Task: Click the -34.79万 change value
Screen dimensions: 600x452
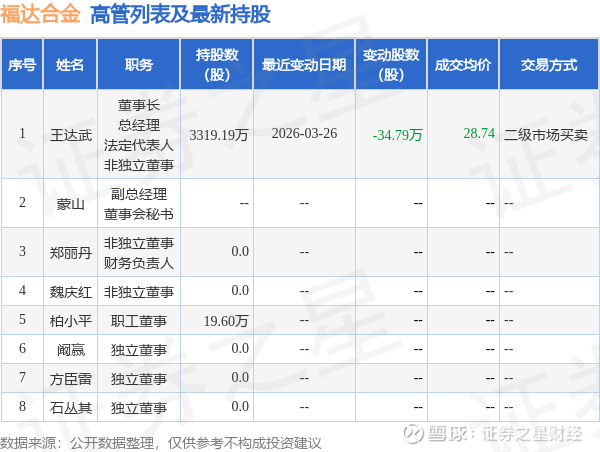Action: 398,135
